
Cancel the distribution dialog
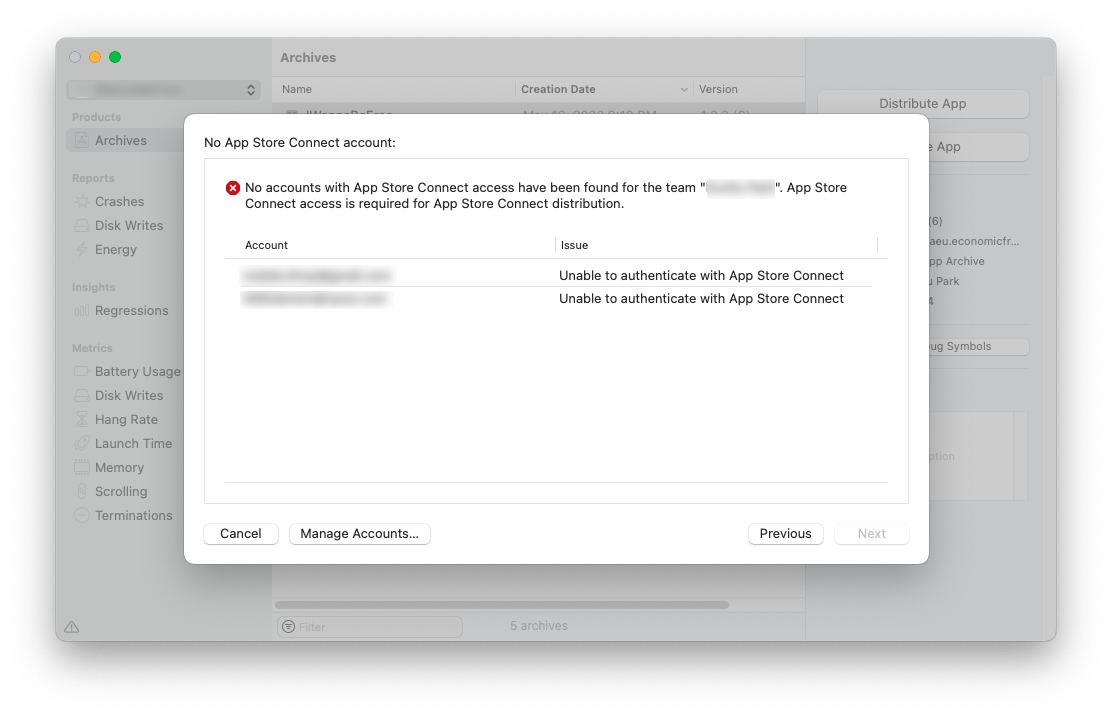(240, 533)
